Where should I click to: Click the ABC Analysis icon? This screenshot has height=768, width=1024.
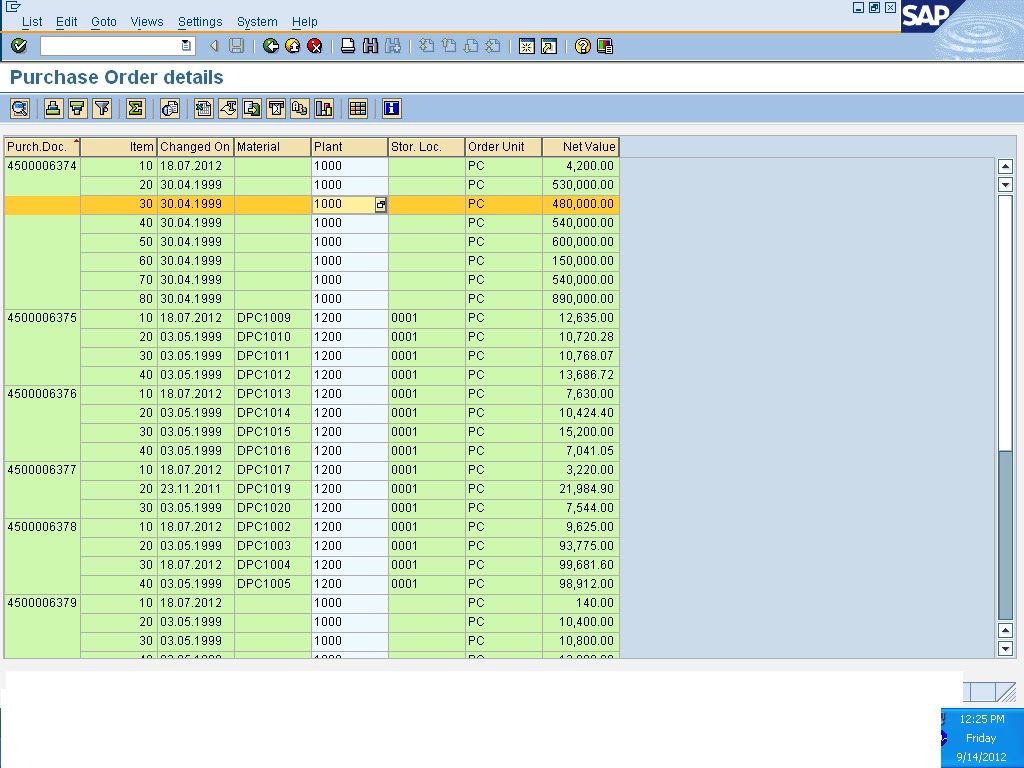[300, 108]
